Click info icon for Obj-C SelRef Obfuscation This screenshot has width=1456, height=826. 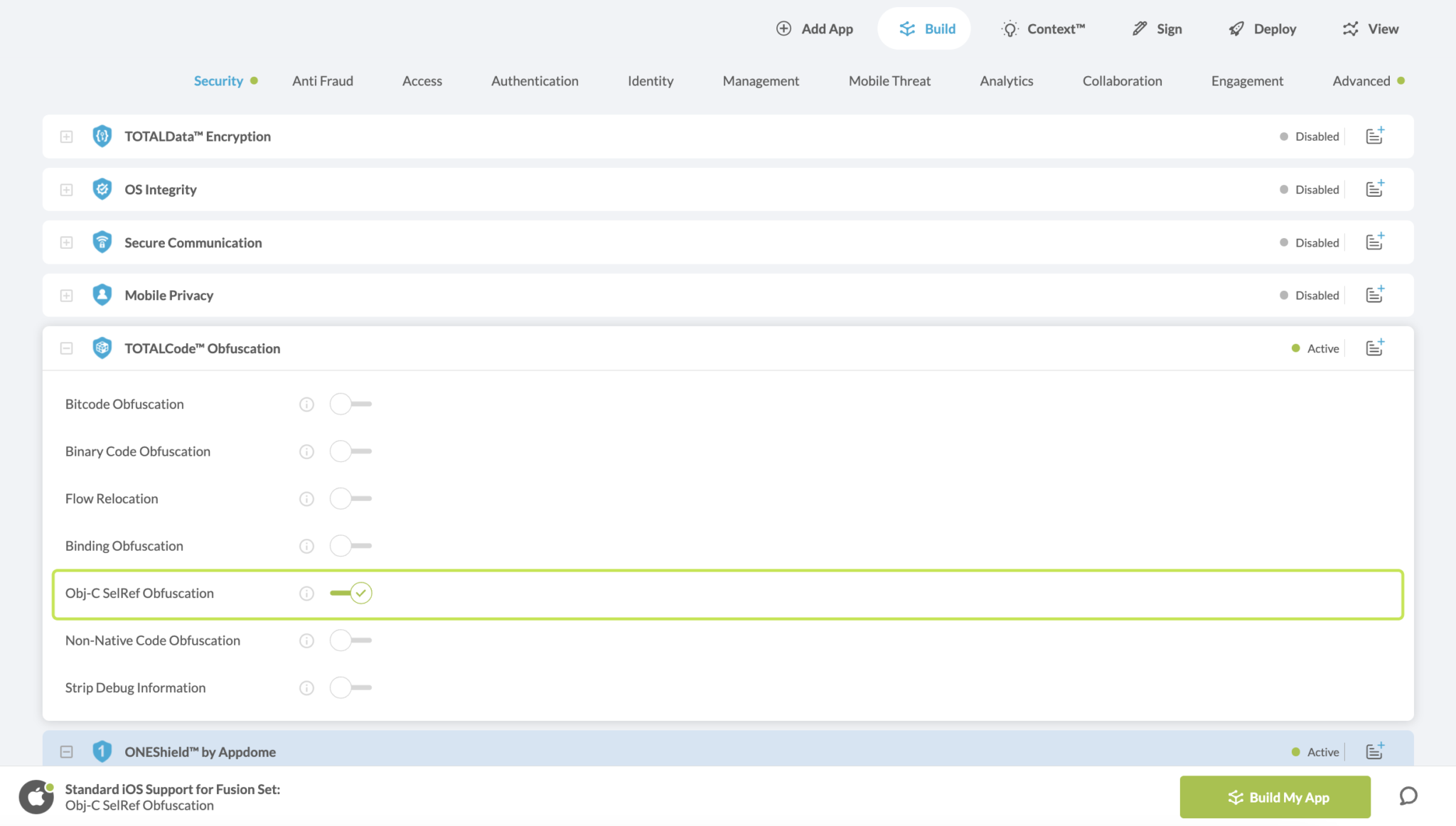[306, 594]
